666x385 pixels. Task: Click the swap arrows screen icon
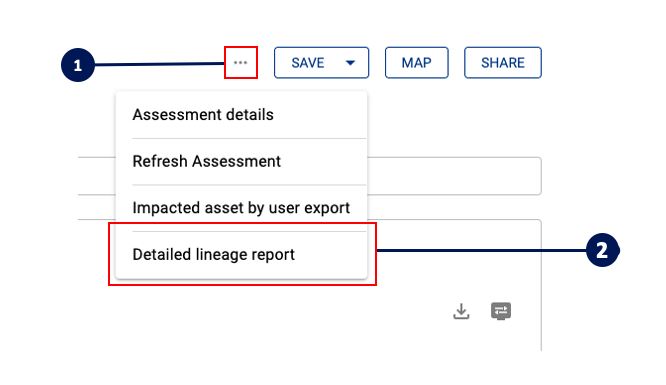coord(501,311)
